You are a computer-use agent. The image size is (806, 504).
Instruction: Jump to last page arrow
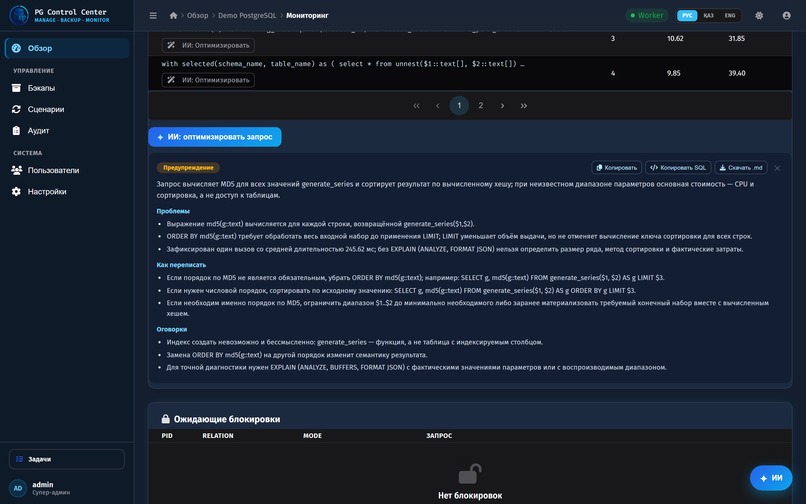coord(523,105)
